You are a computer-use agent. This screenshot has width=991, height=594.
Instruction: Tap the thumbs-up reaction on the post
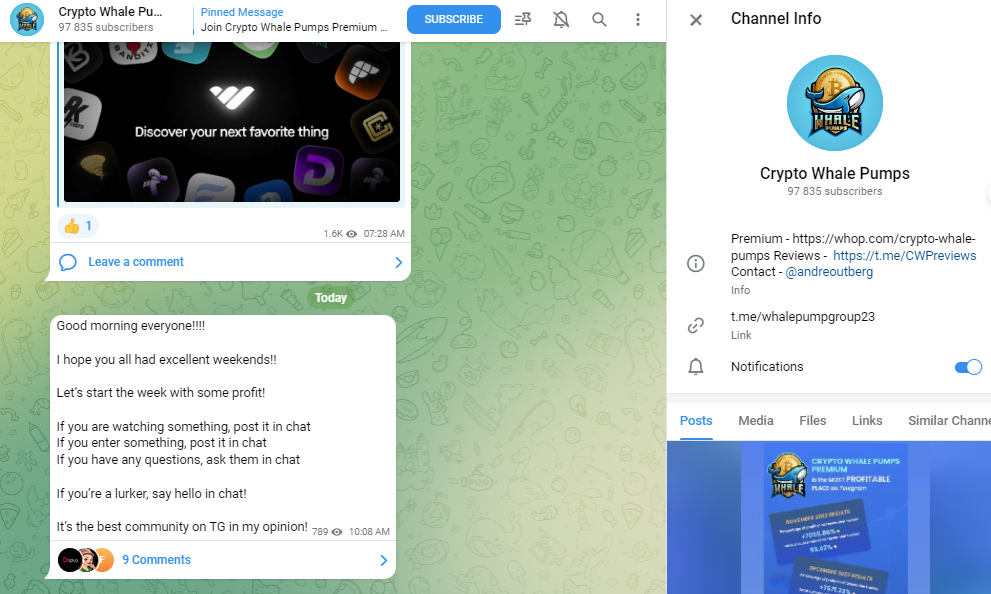coord(77,226)
